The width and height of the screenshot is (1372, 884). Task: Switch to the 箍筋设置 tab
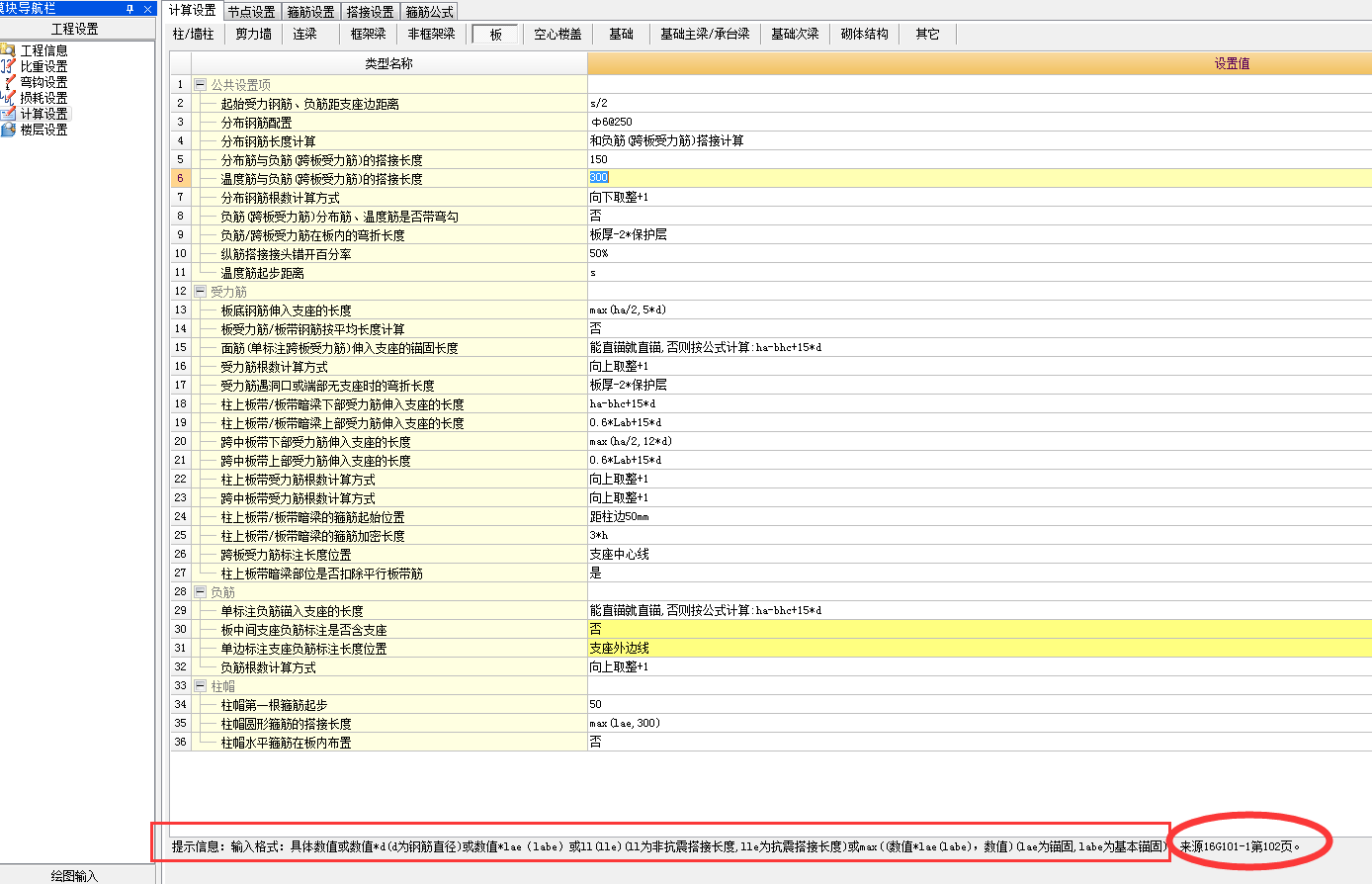310,12
